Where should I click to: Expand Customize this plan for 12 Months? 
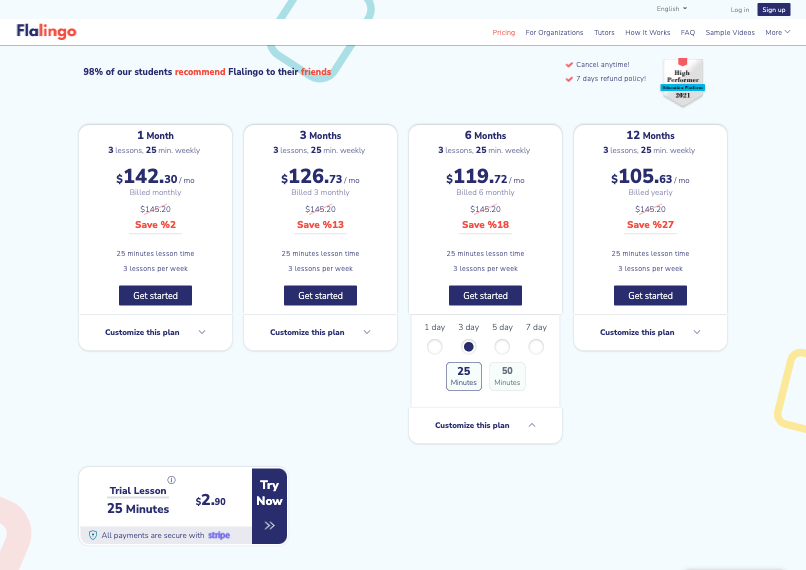coord(650,333)
